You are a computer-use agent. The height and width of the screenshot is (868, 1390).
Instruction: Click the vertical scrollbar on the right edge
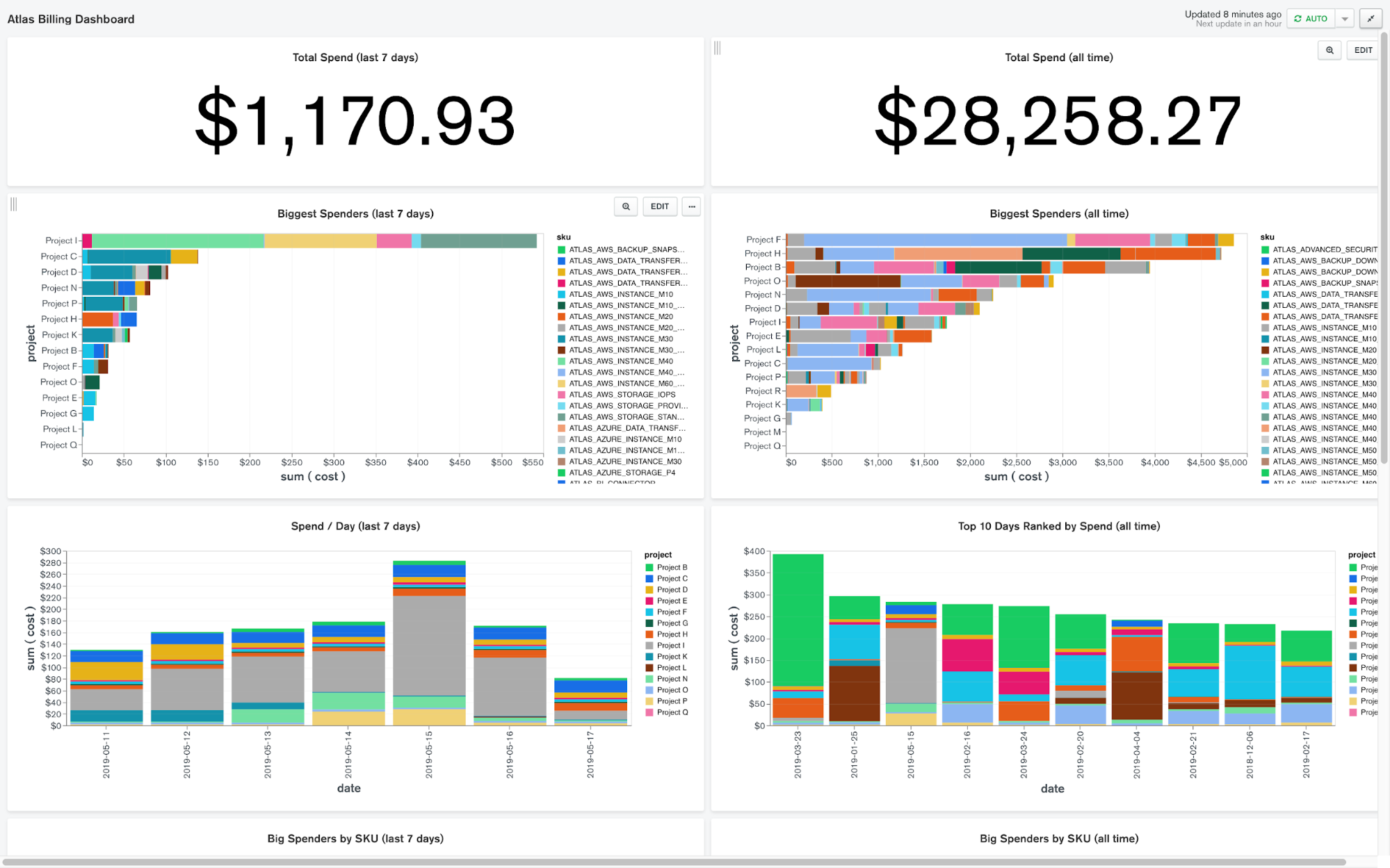(1384, 243)
